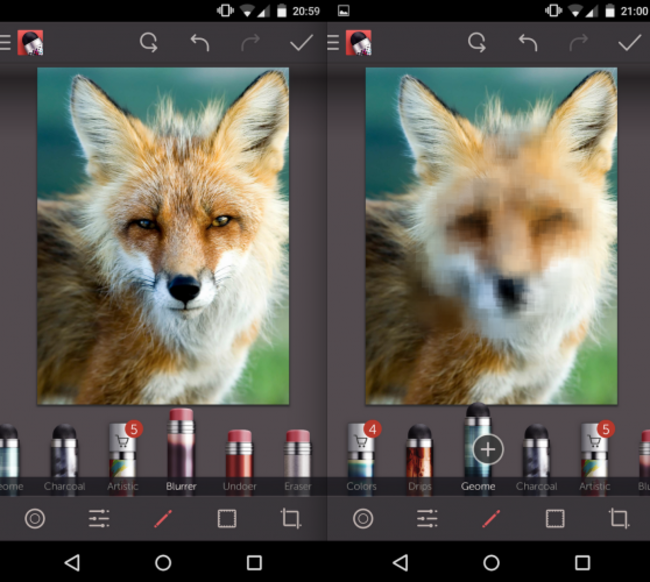This screenshot has height=582, width=650.
Task: Undo last stroke in right screen
Action: [528, 43]
